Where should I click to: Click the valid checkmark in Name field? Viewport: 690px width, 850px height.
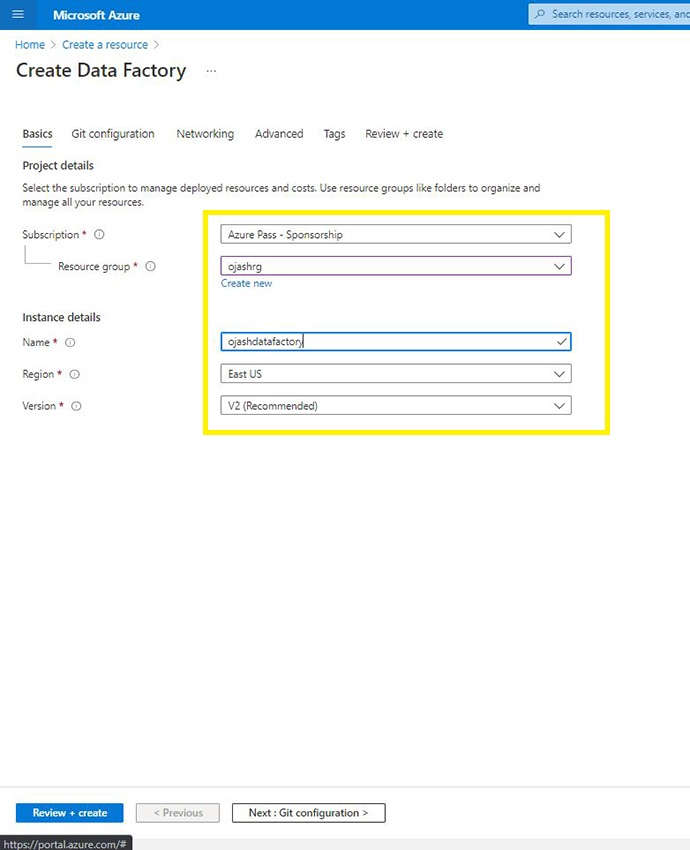tap(562, 342)
